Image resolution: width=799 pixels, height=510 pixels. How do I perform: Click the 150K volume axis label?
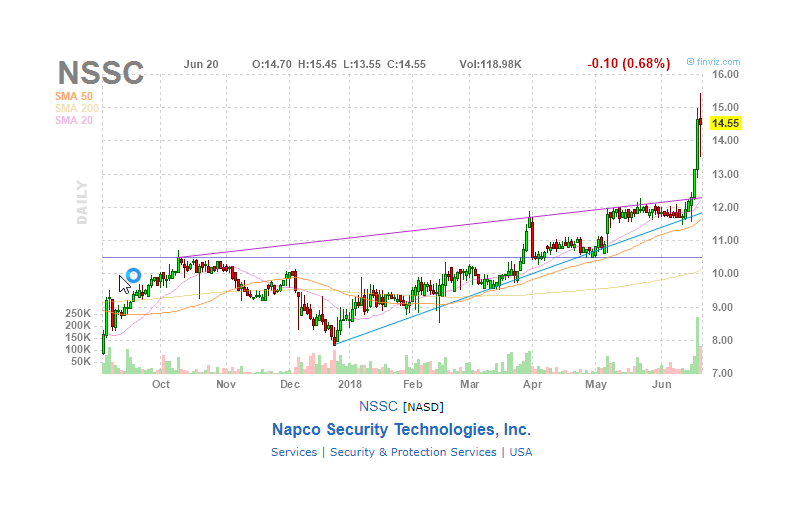[x=77, y=337]
